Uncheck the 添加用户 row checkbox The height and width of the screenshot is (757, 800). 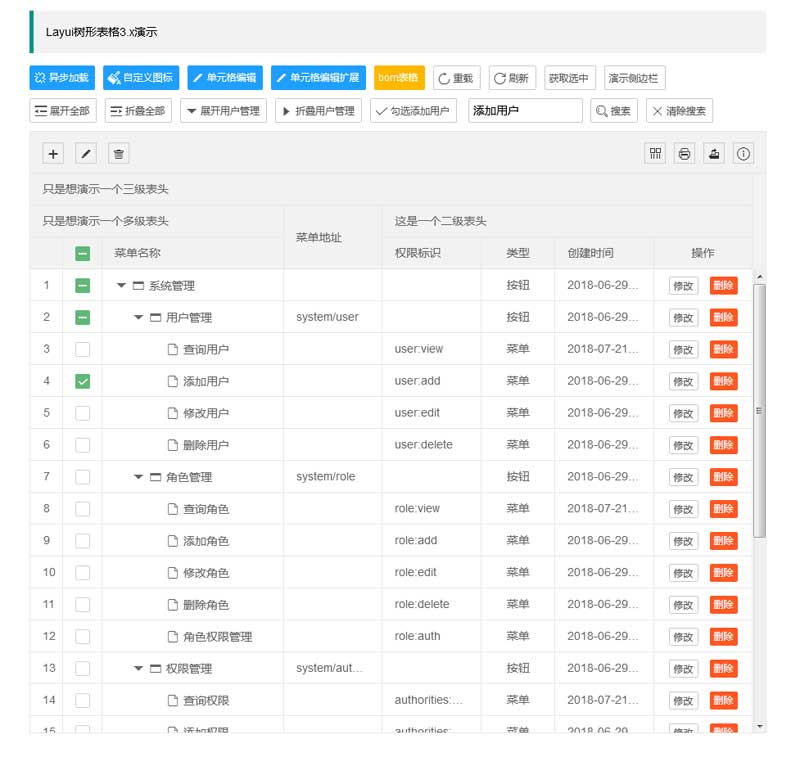click(x=82, y=381)
